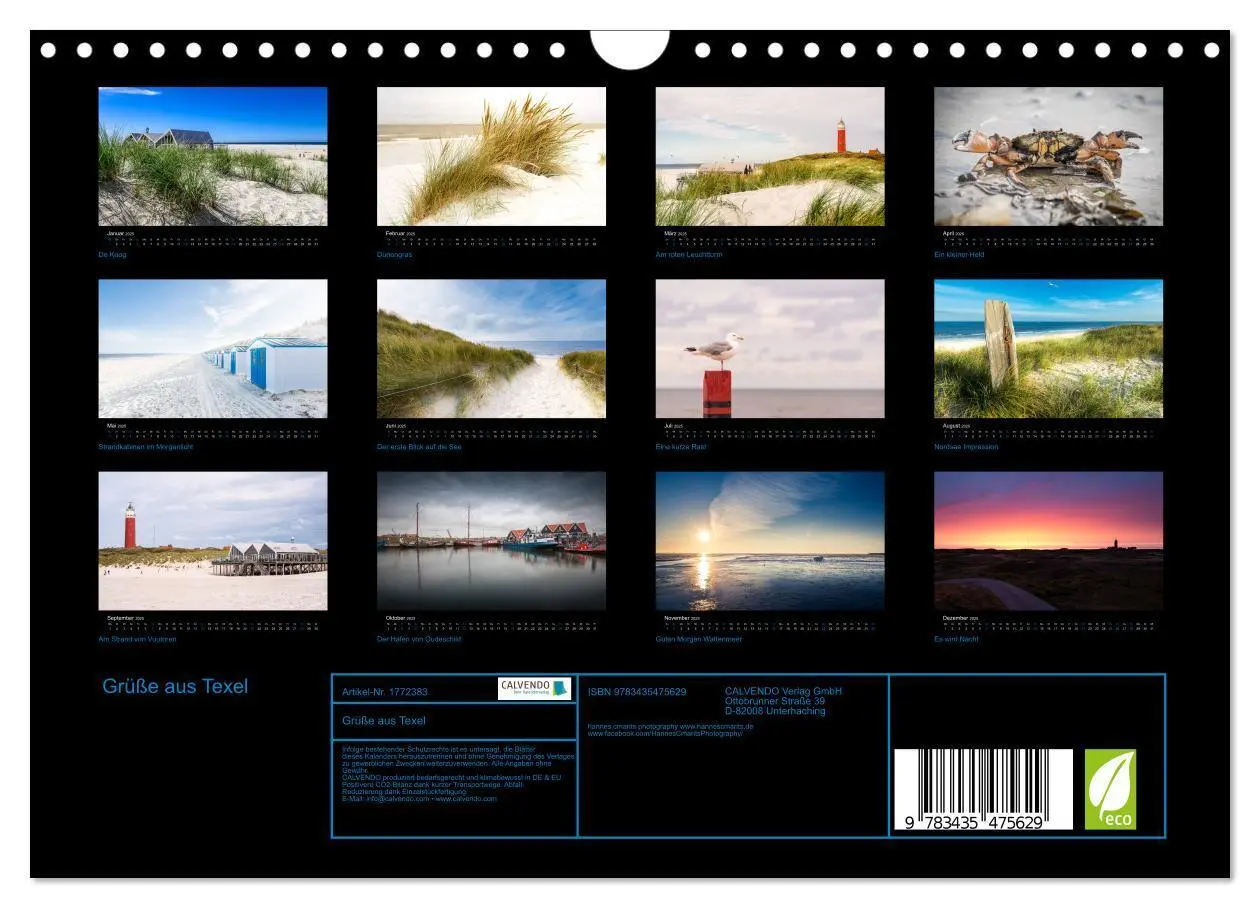Open the facebook.com HannesCmaritsPhotography link
The image size is (1260, 908).
click(665, 734)
